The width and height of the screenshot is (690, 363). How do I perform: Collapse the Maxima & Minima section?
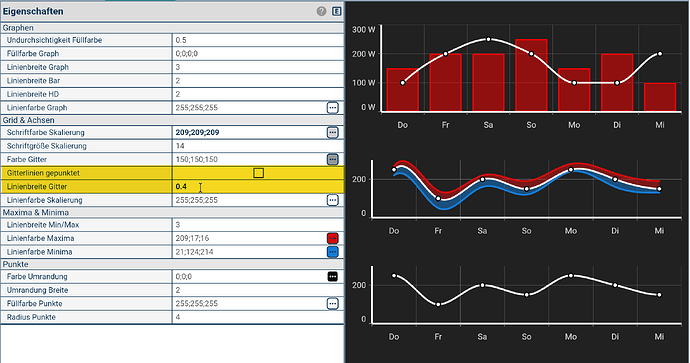[172, 213]
